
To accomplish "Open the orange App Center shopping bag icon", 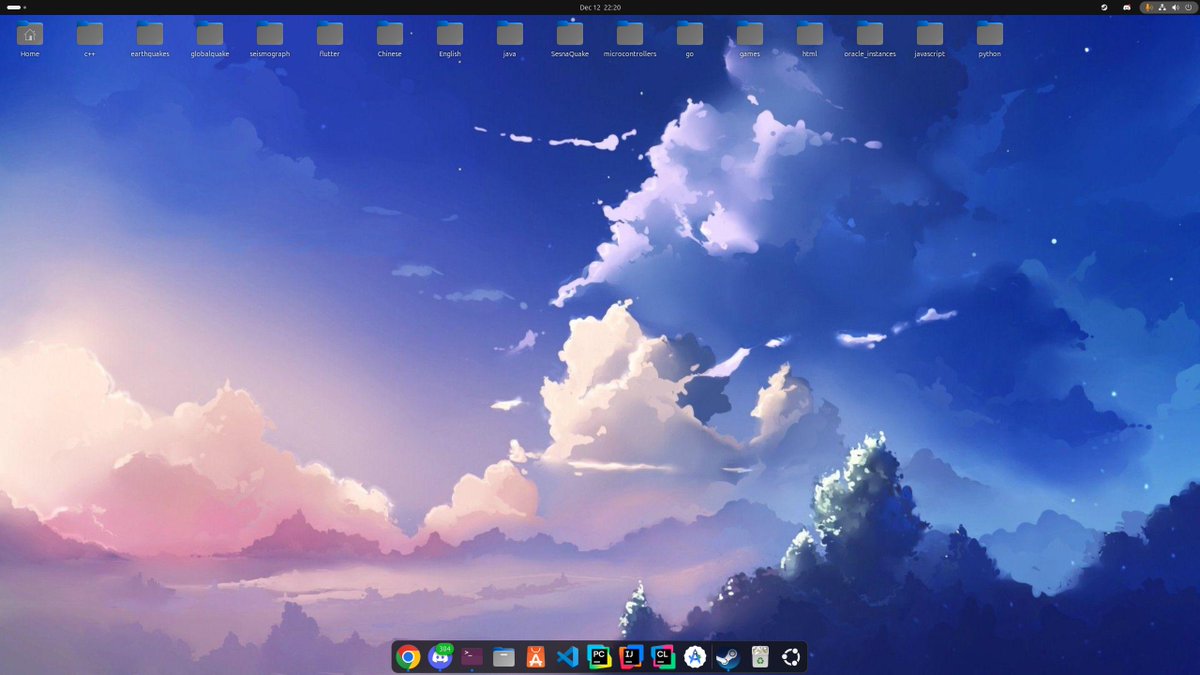I will click(x=535, y=657).
